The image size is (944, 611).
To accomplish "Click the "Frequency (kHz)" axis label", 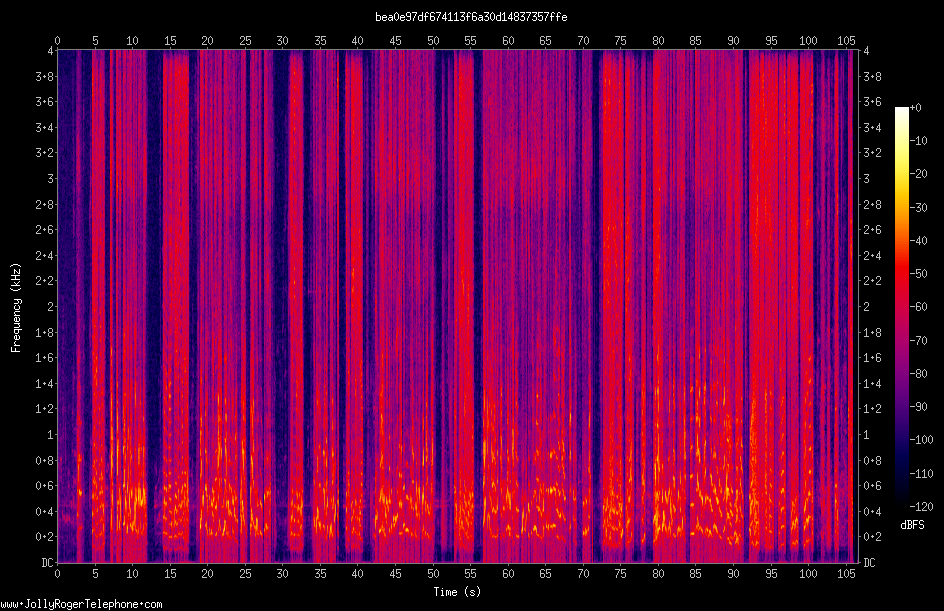I will [16, 308].
